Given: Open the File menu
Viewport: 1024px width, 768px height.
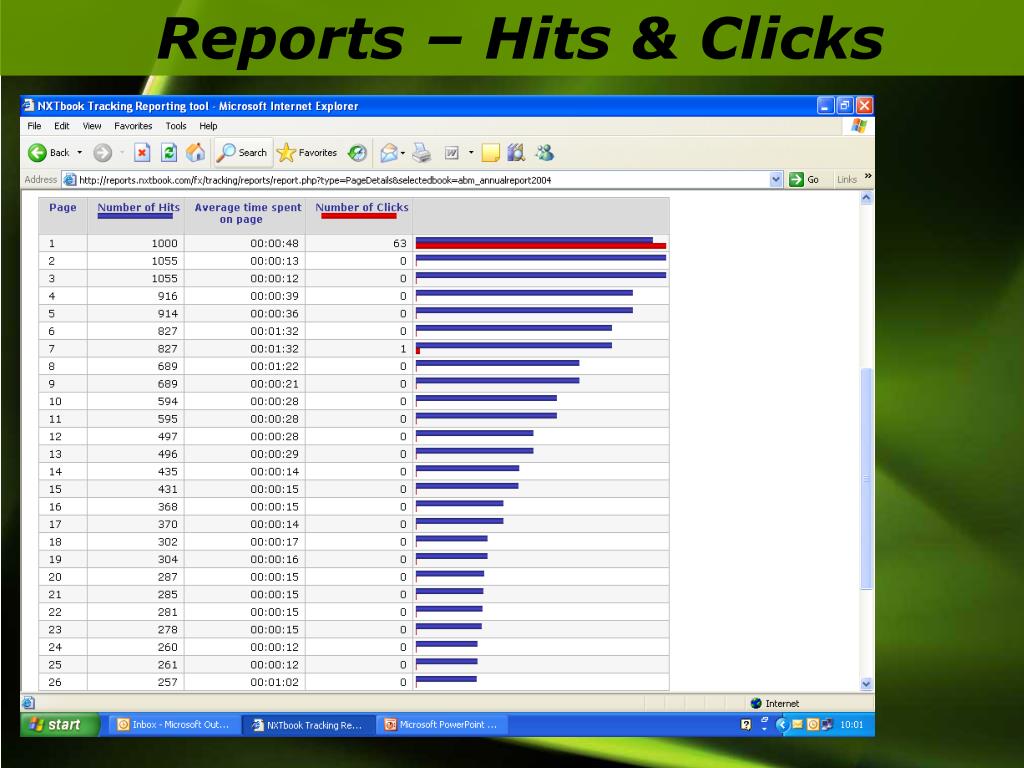Looking at the screenshot, I should (35, 126).
